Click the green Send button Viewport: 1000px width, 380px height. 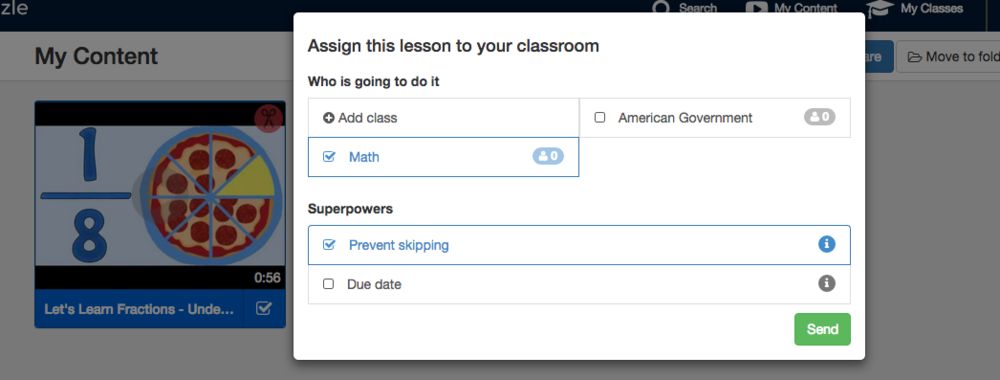tap(822, 329)
